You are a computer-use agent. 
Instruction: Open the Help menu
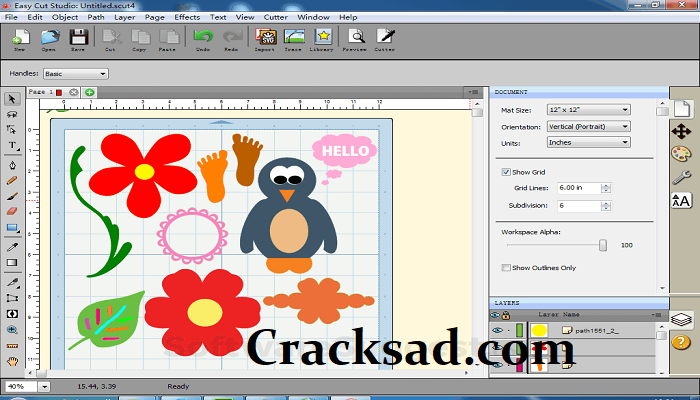click(x=348, y=17)
